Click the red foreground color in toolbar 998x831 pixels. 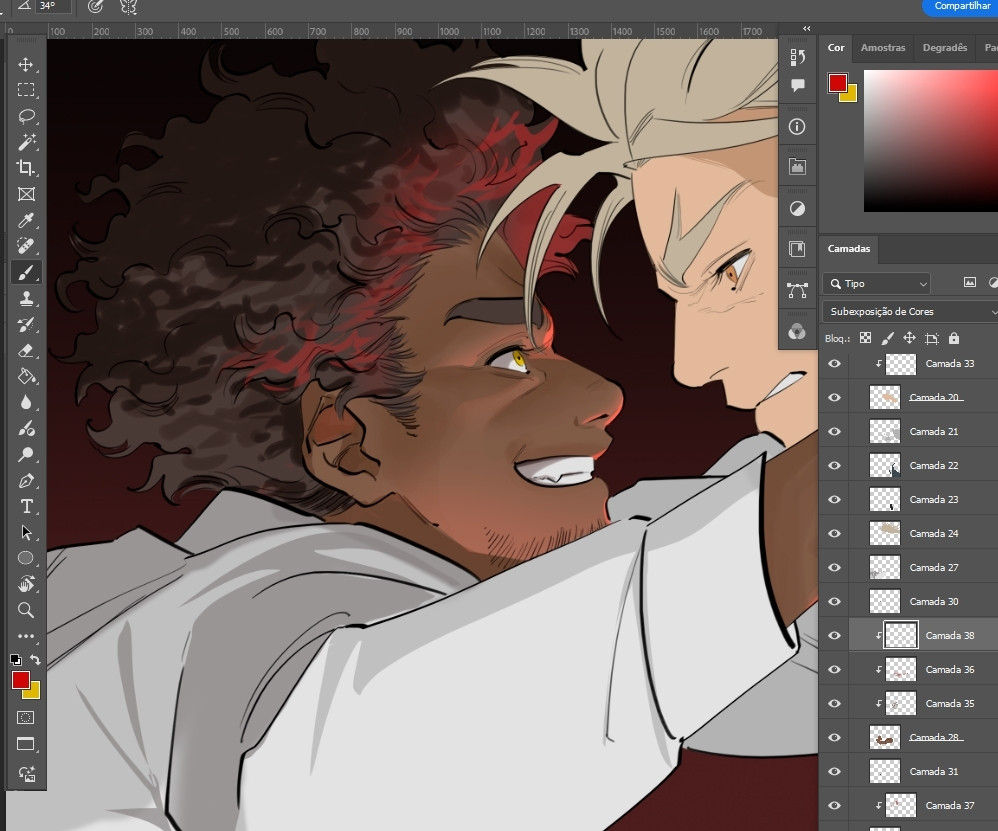pos(20,680)
